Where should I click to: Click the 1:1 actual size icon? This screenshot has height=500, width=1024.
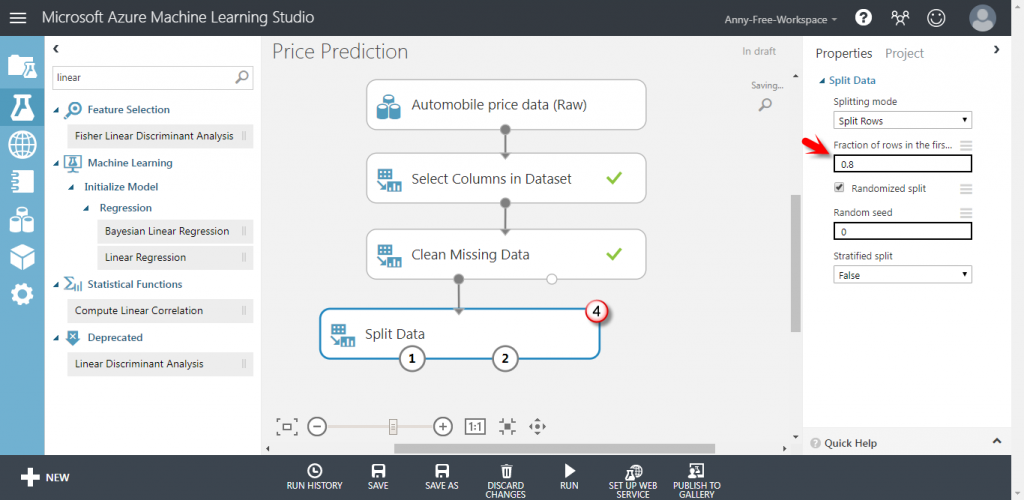[x=475, y=427]
